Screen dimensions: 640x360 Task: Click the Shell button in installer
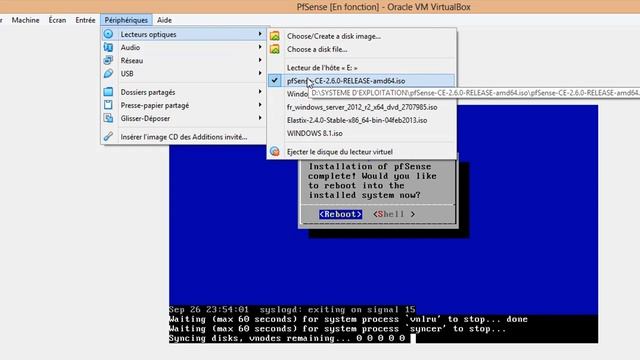[394, 214]
